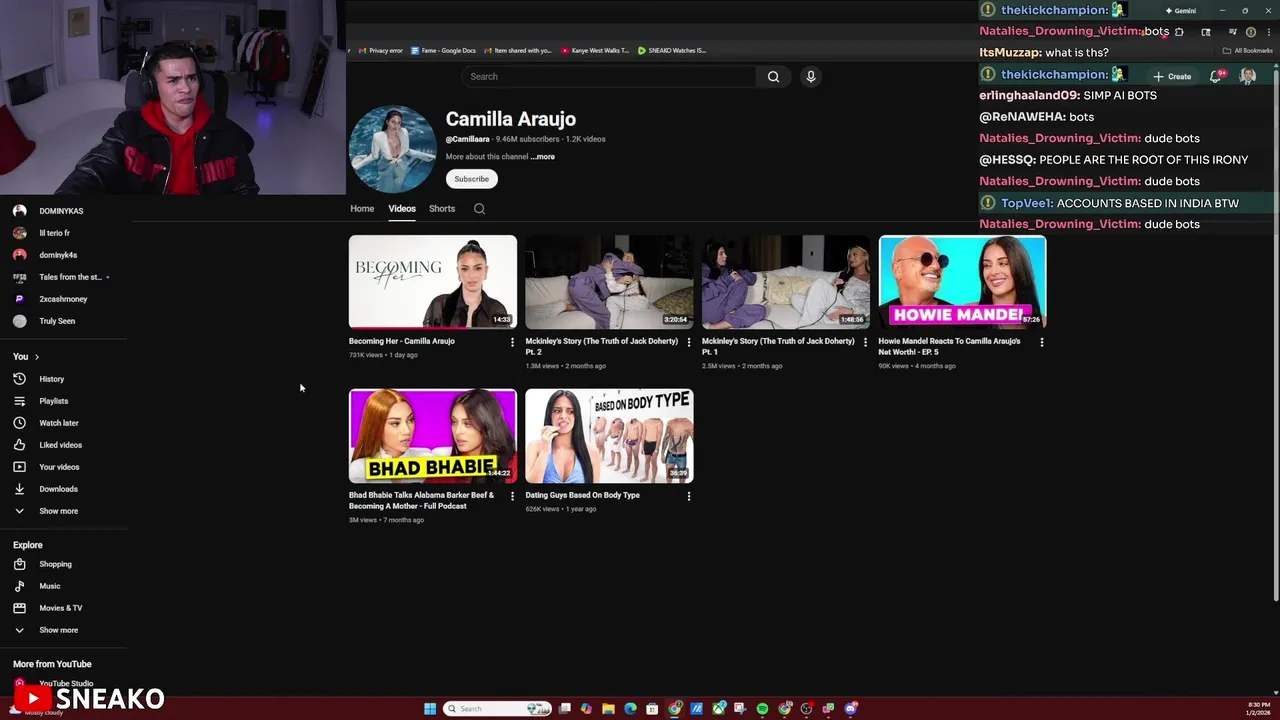The height and width of the screenshot is (720, 1280).
Task: Open YouTube Studio link
Action: 66,684
